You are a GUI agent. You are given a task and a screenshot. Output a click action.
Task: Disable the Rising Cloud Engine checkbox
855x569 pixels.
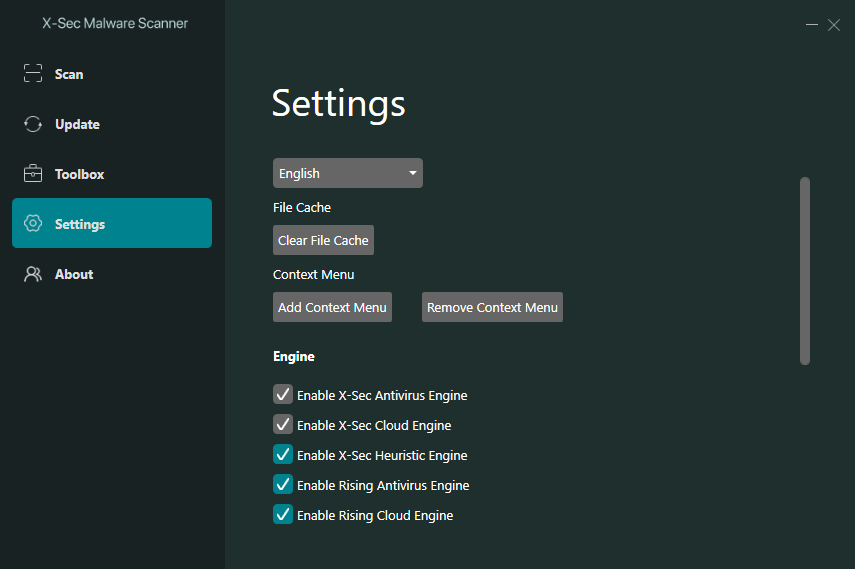(x=283, y=515)
